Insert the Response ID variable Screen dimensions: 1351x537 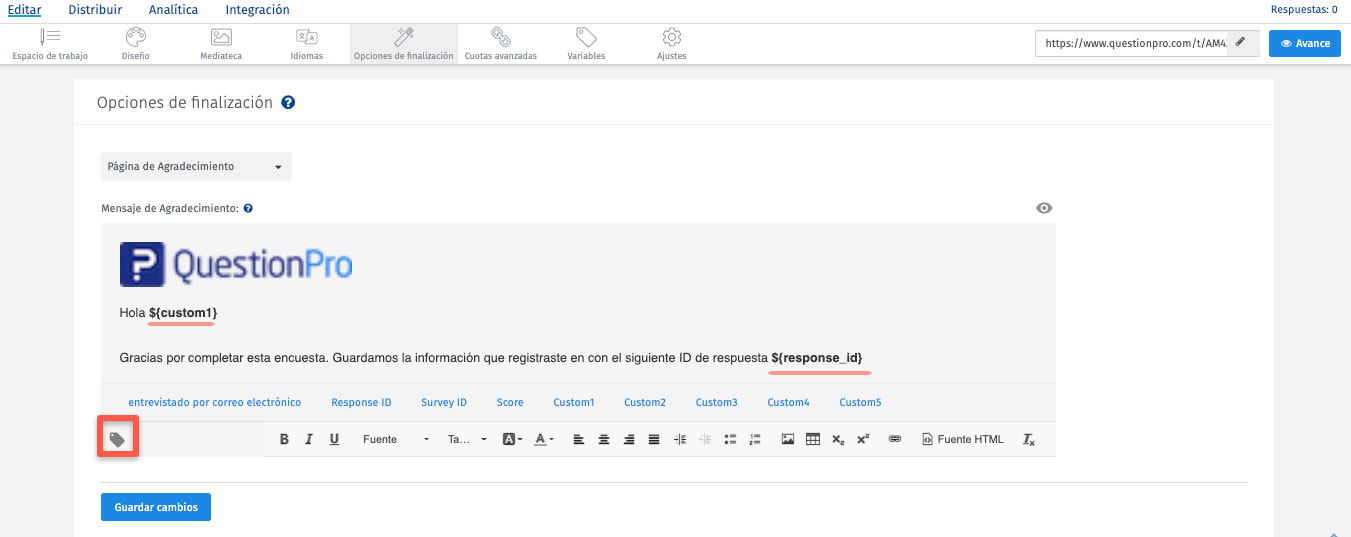pos(361,402)
